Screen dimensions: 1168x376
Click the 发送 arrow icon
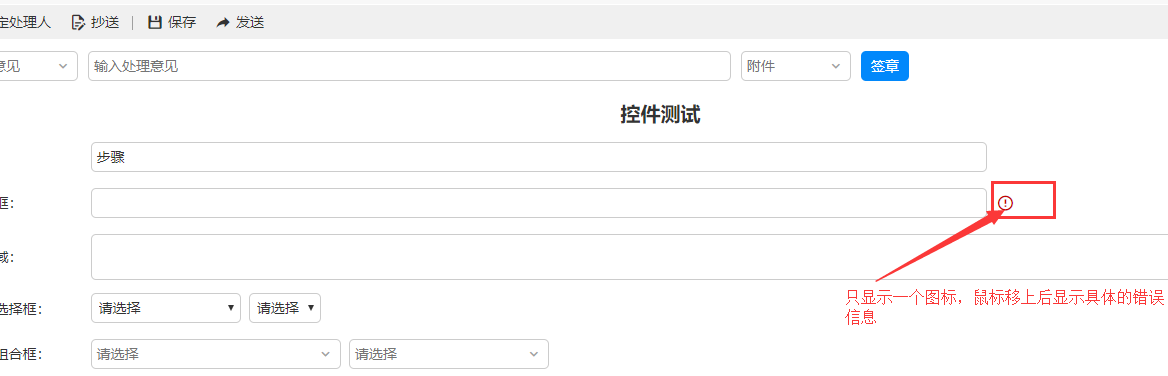point(223,23)
